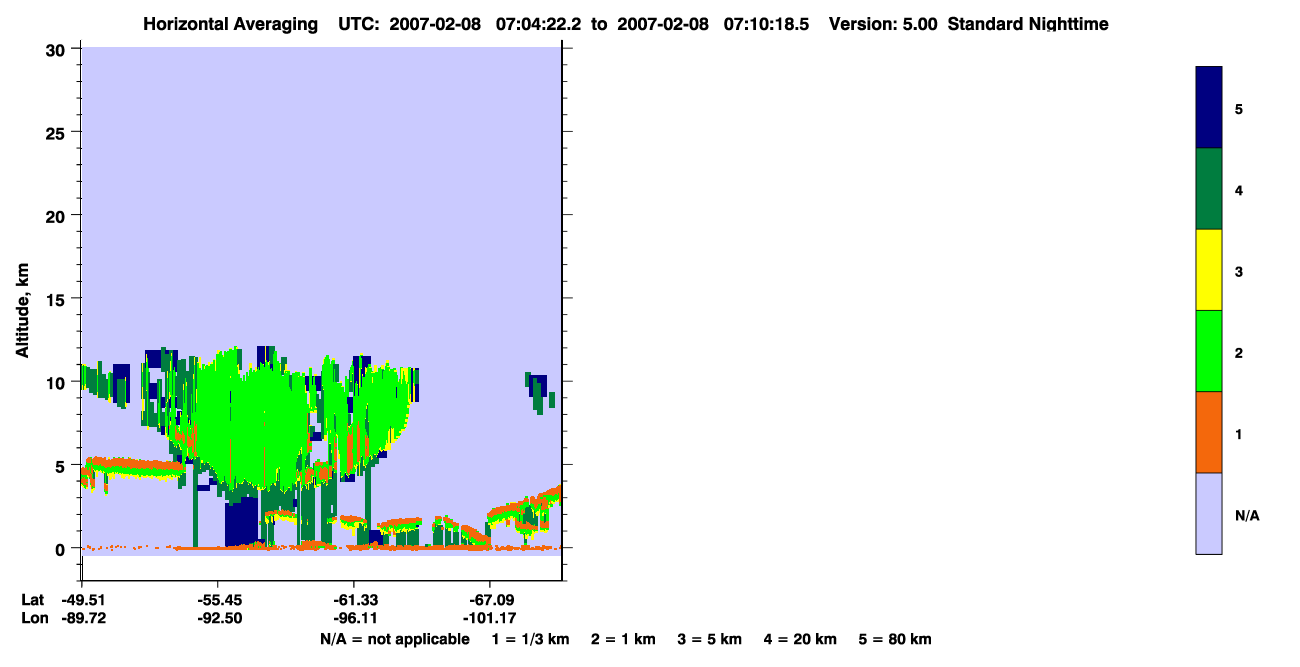Click the orange colorbar segment labeled 1
This screenshot has height=667, width=1300.
[x=1209, y=432]
